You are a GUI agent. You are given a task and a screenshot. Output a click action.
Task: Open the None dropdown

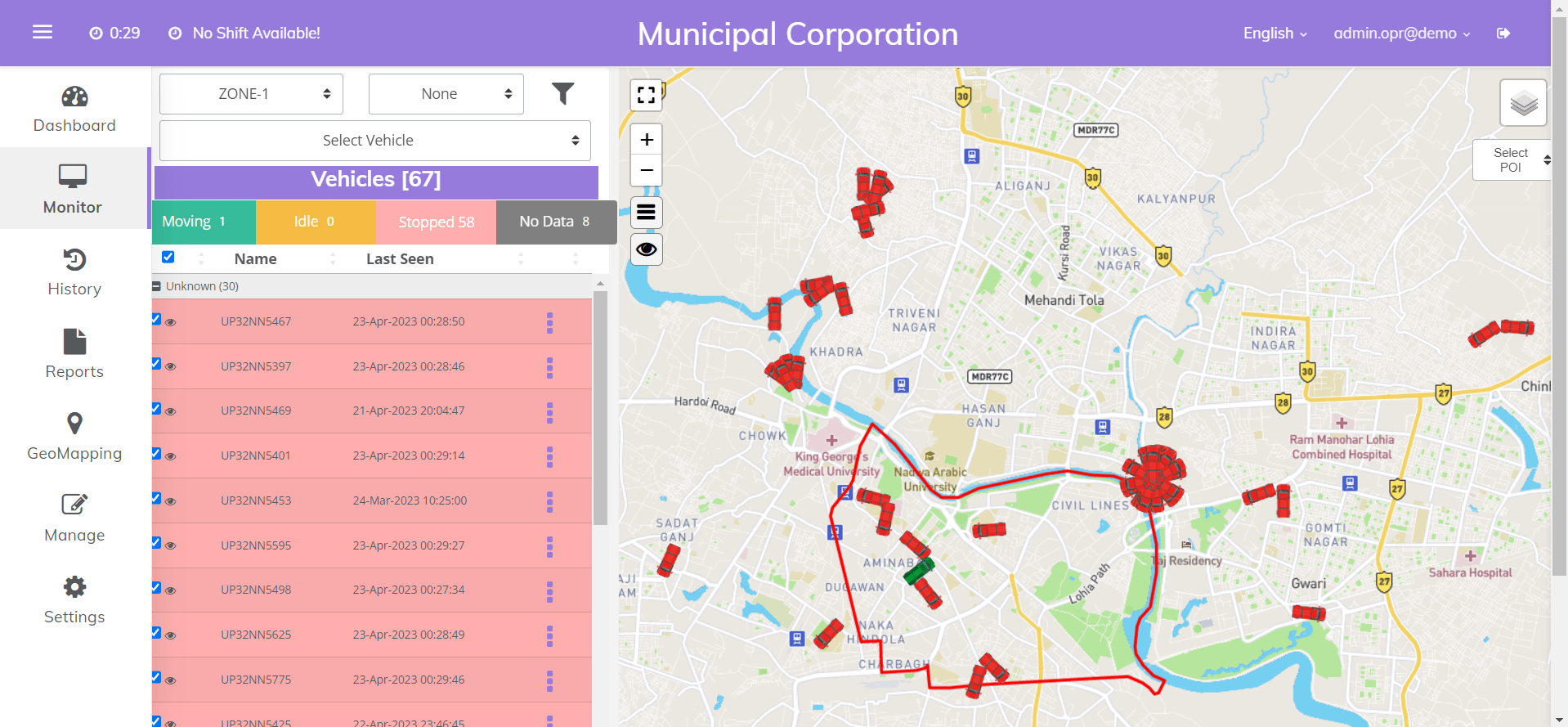446,94
